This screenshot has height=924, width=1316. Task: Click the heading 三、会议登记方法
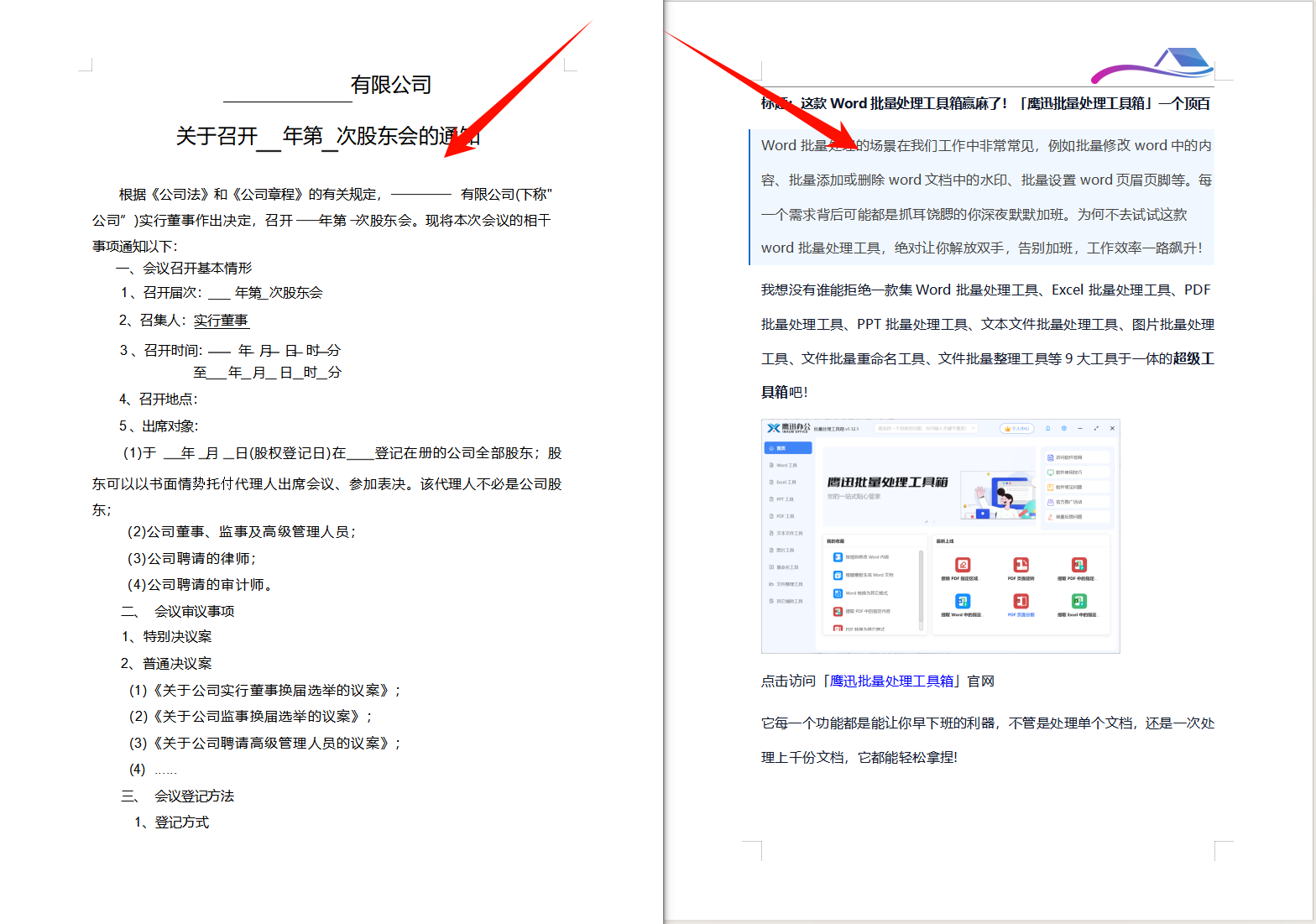click(x=178, y=796)
